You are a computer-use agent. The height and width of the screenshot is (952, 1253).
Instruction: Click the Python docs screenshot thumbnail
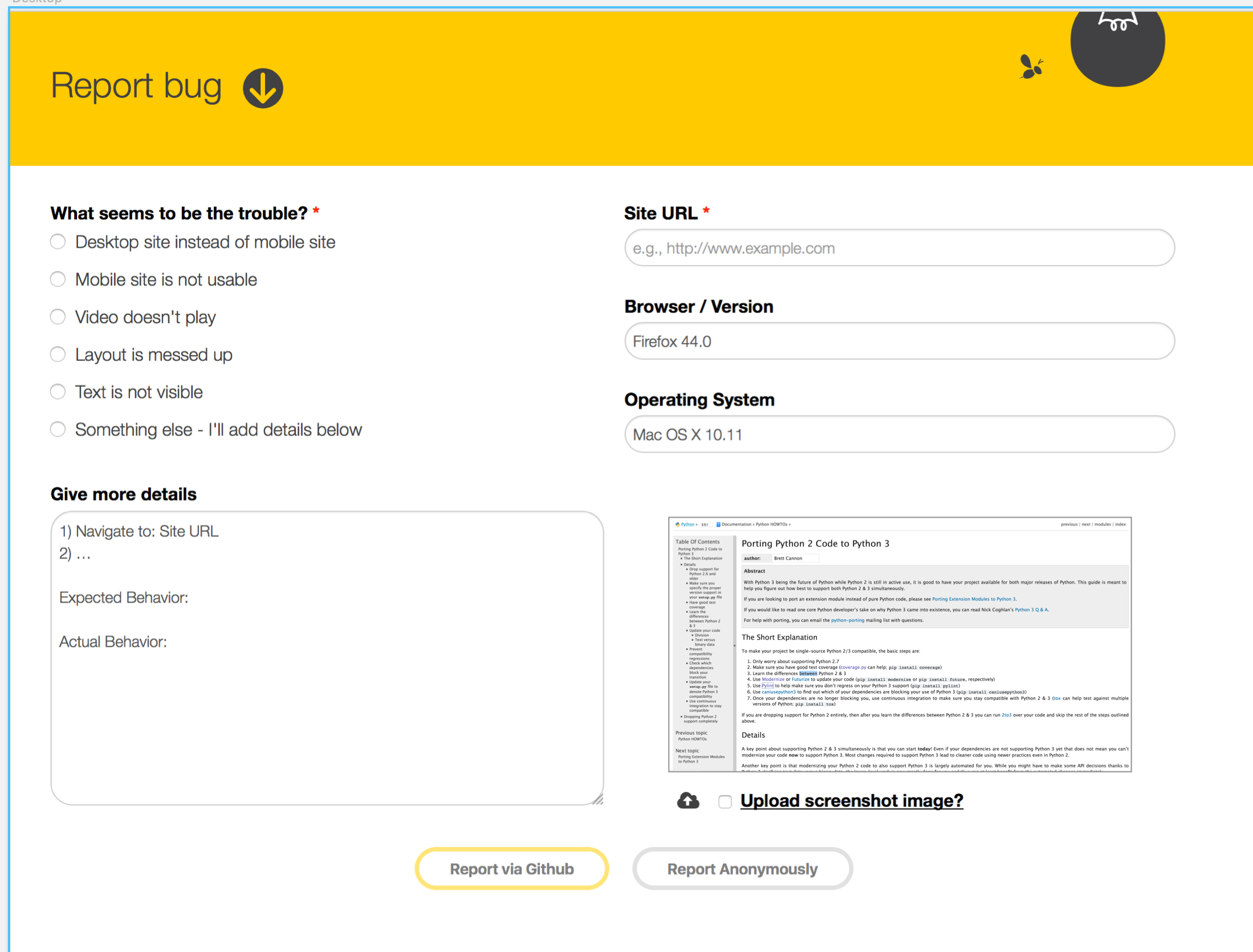coord(900,645)
